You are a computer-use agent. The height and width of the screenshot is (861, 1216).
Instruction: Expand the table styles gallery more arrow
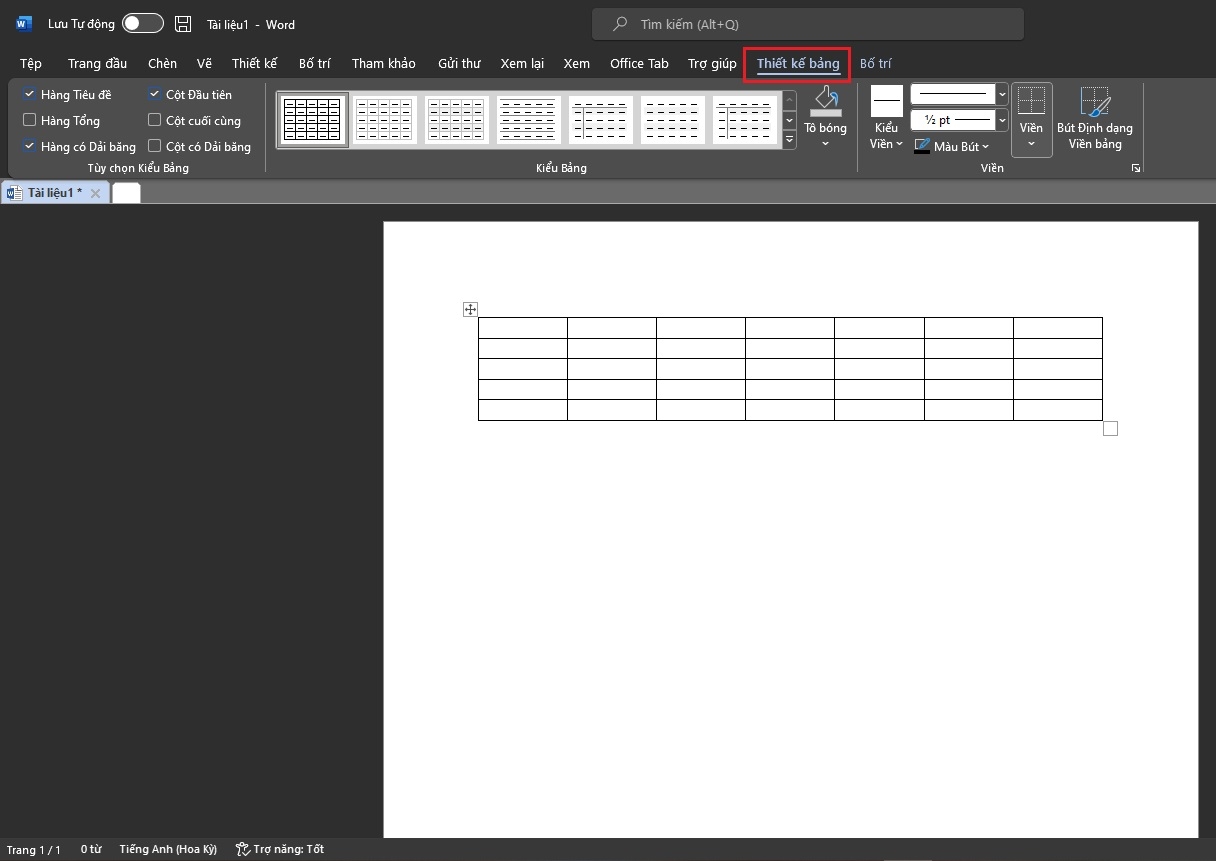pyautogui.click(x=789, y=141)
